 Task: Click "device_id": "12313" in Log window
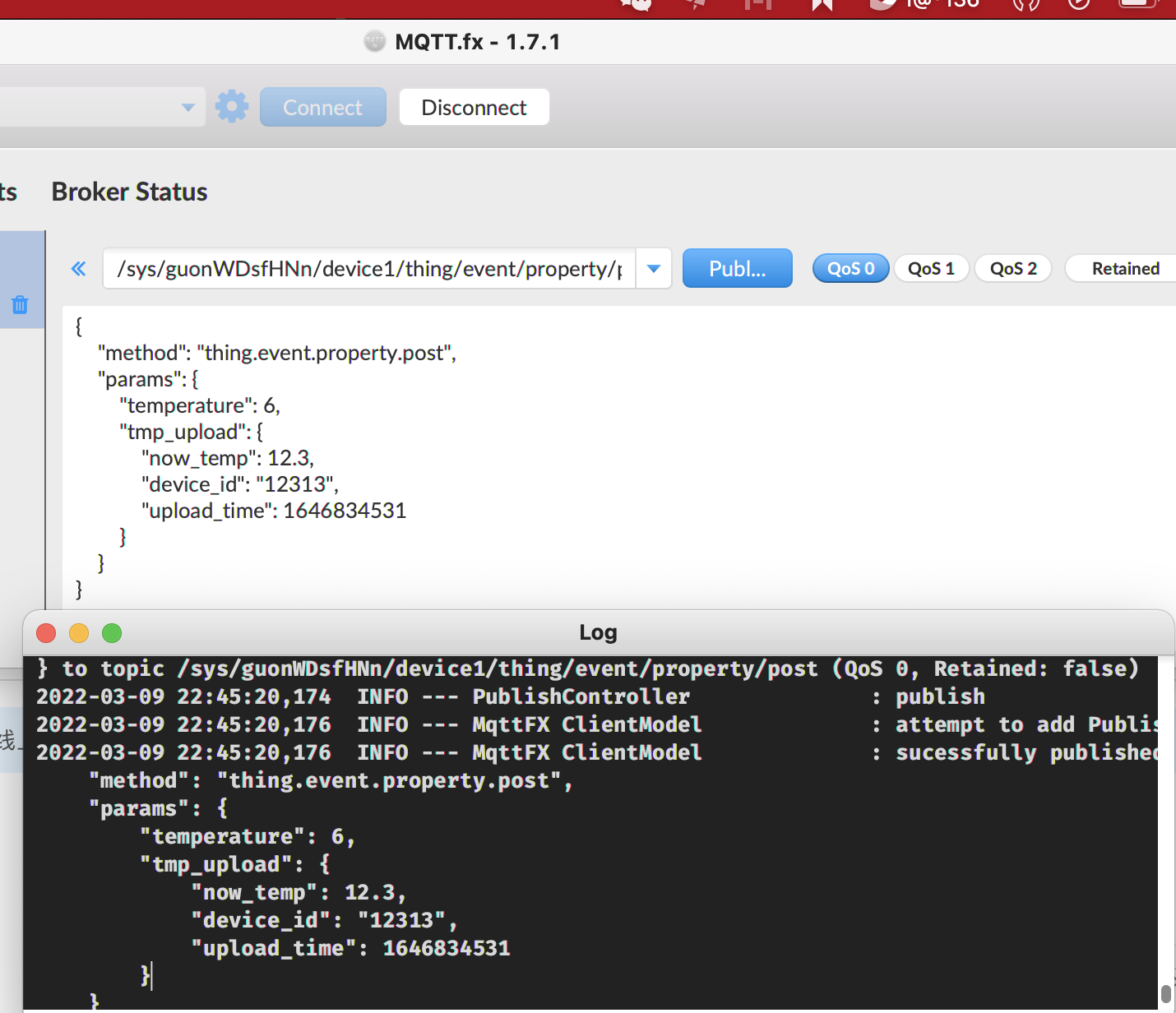pyautogui.click(x=324, y=920)
